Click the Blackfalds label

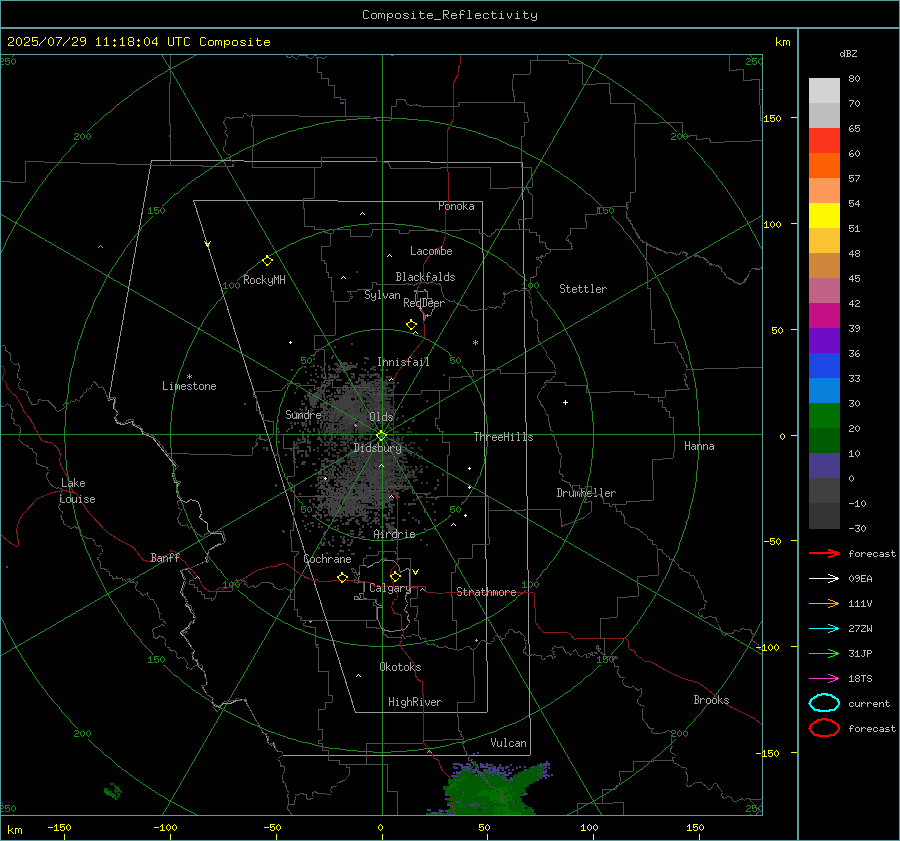[425, 277]
